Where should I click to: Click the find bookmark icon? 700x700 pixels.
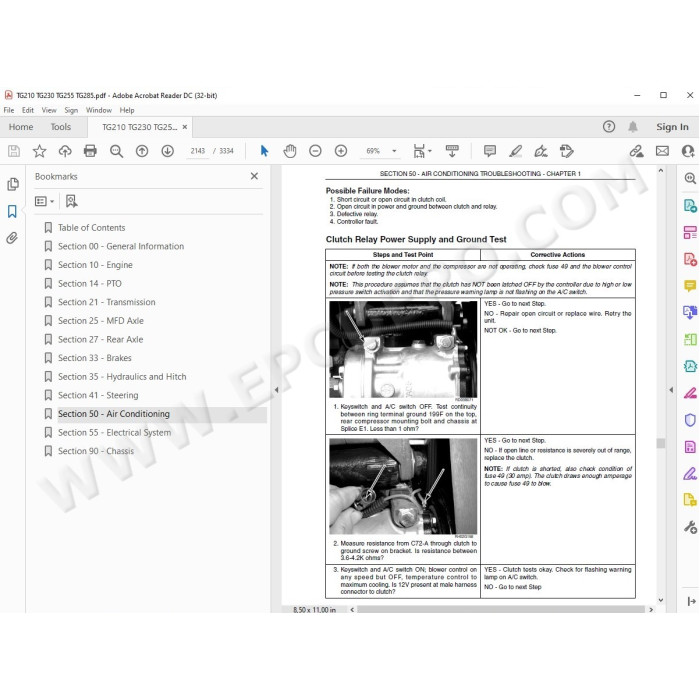[x=71, y=201]
